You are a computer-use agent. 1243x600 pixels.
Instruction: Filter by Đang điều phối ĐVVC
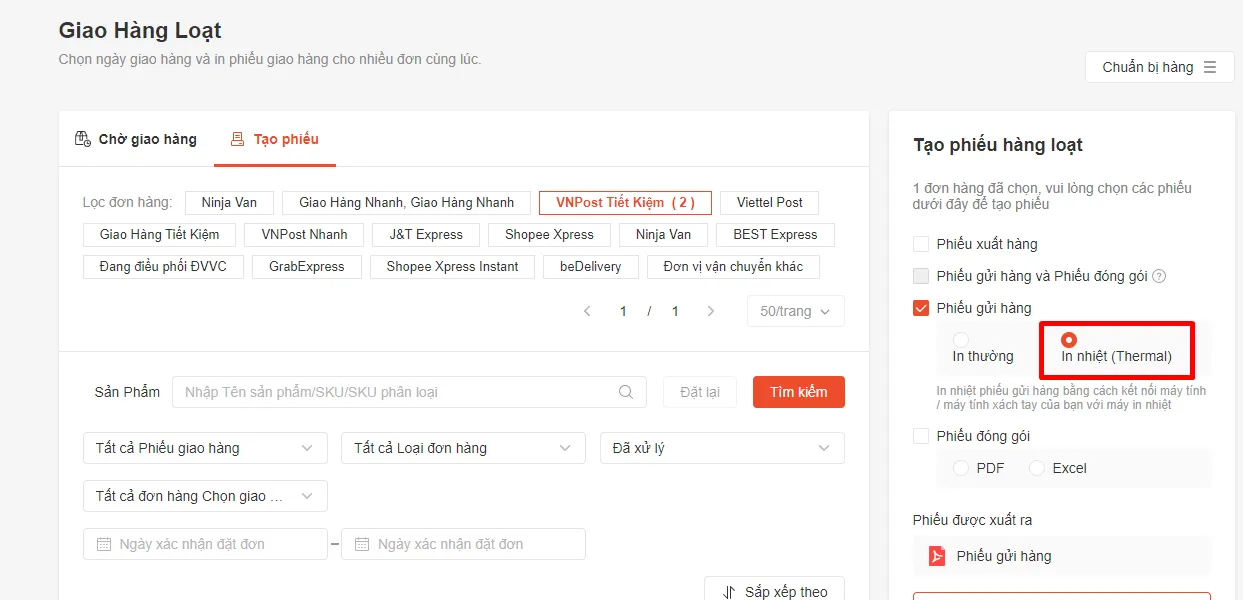164,267
